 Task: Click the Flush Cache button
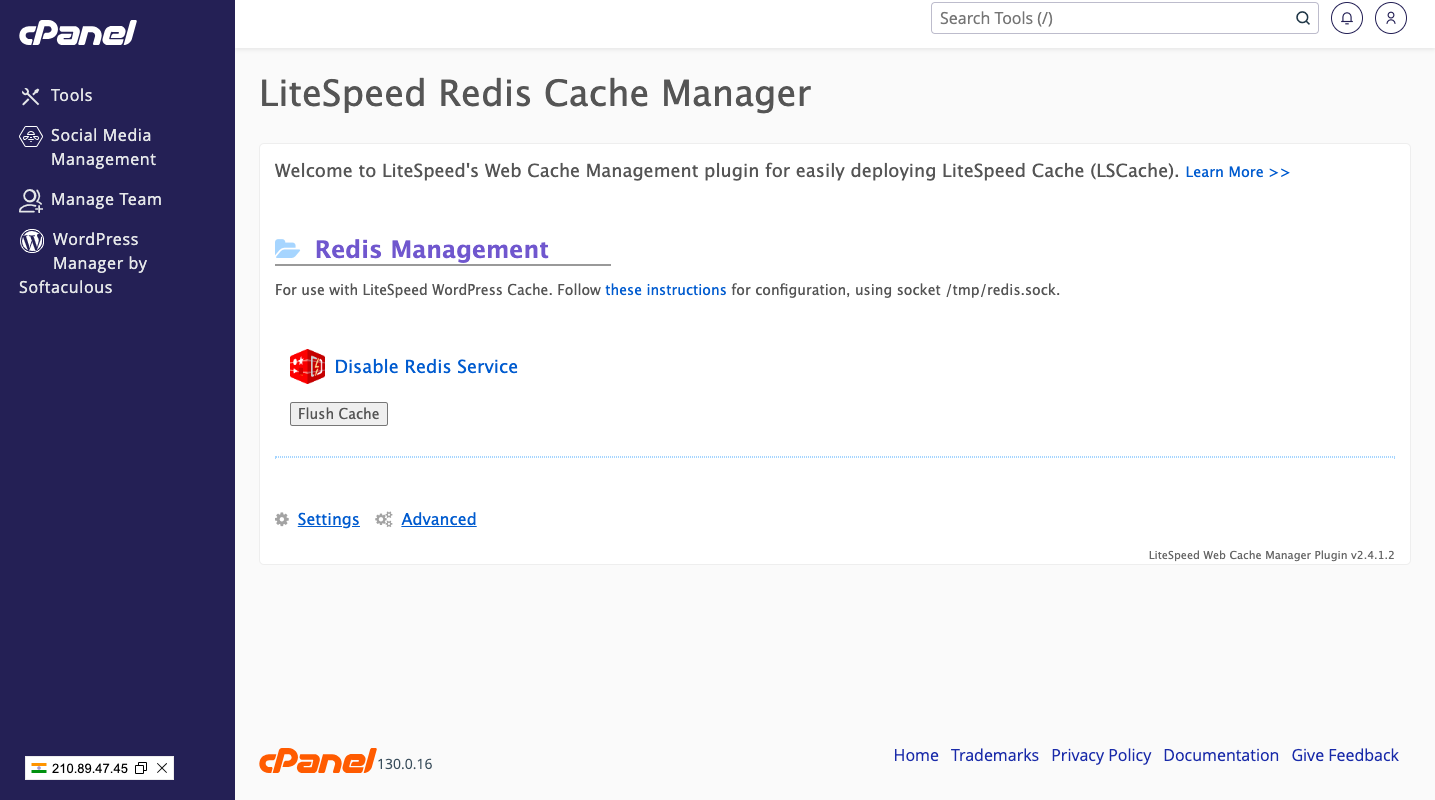pos(338,414)
